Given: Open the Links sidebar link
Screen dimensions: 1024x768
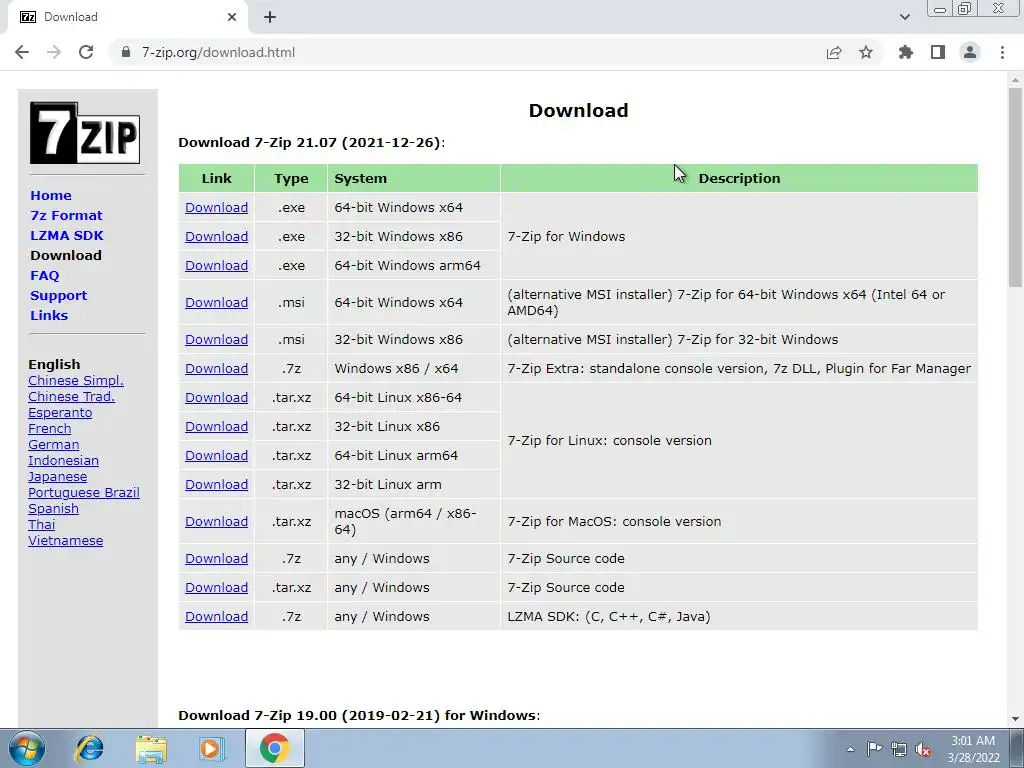Looking at the screenshot, I should 49,315.
